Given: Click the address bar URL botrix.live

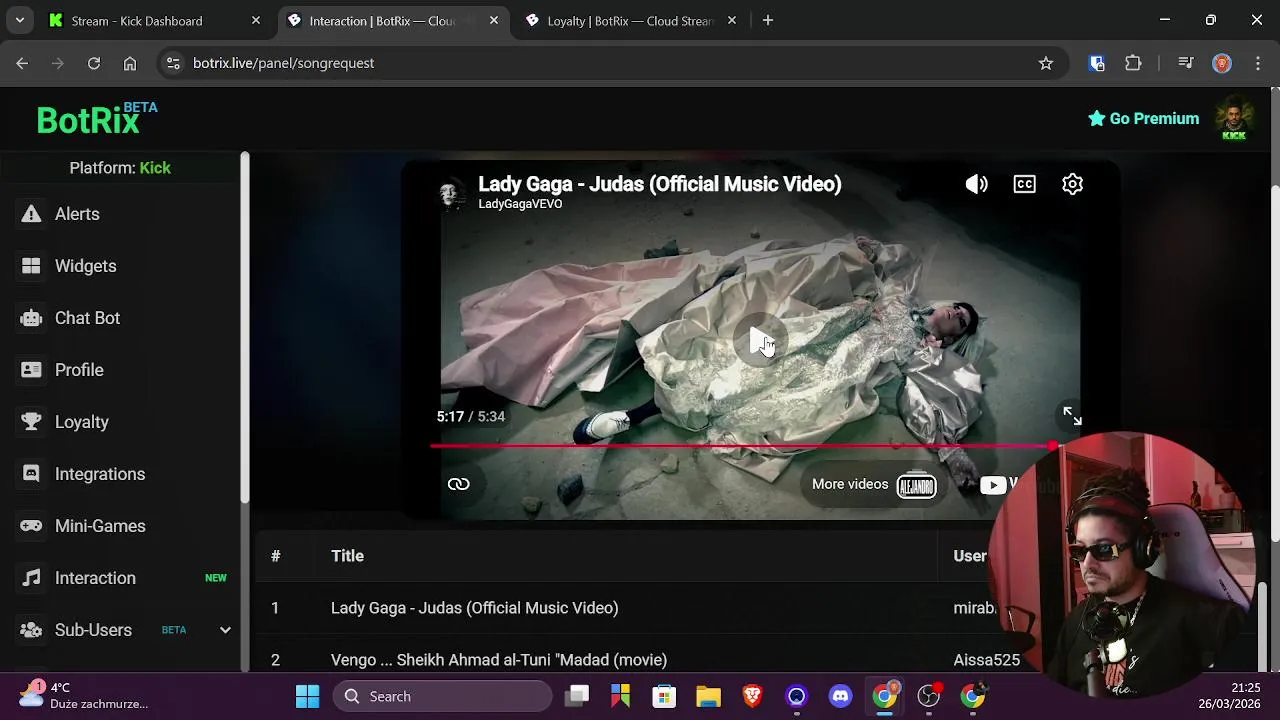Looking at the screenshot, I should pos(283,63).
